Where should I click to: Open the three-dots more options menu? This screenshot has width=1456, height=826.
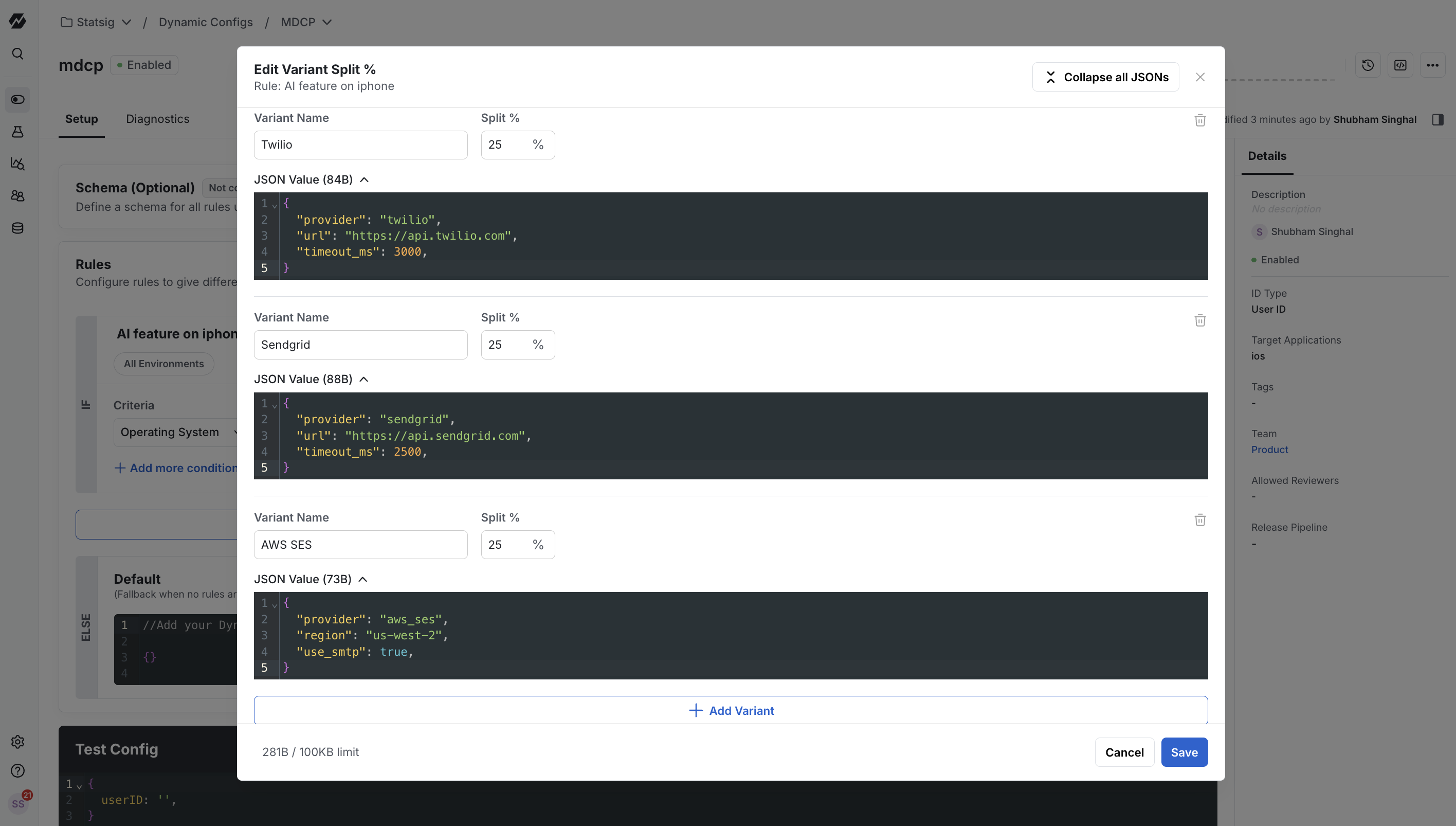point(1433,65)
